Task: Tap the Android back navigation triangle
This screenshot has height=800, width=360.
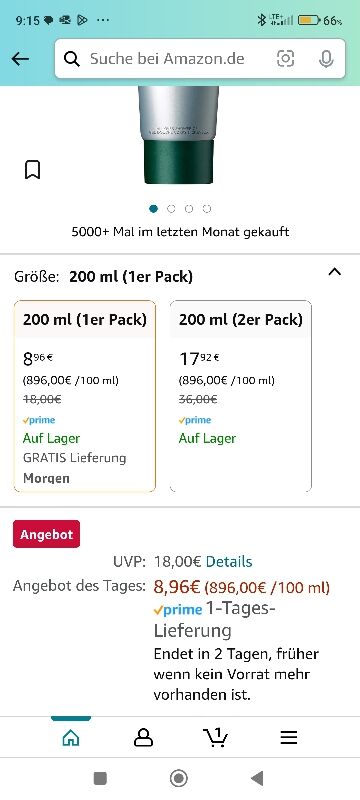Action: pos(257,778)
